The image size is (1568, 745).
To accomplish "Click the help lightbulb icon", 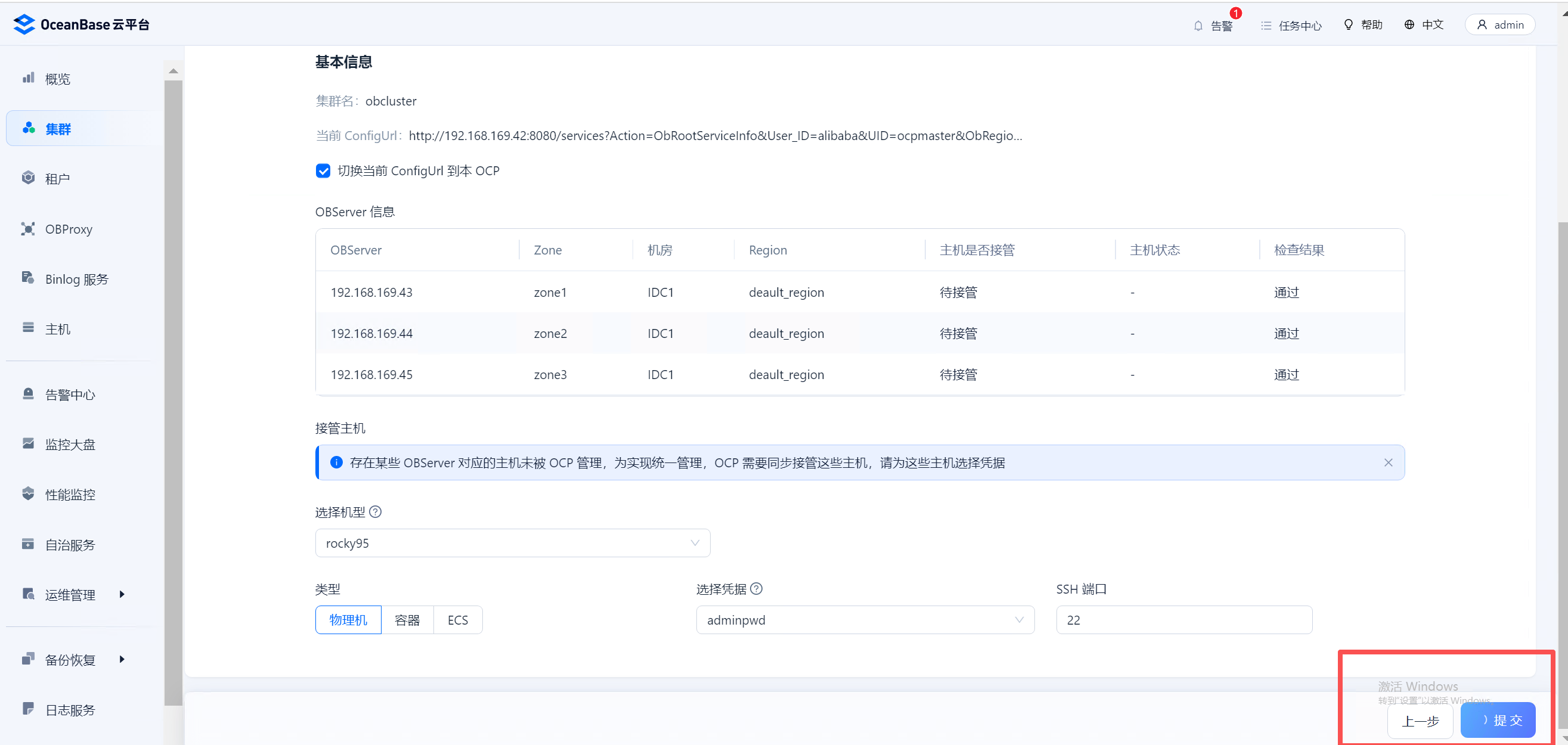I will click(x=1348, y=24).
